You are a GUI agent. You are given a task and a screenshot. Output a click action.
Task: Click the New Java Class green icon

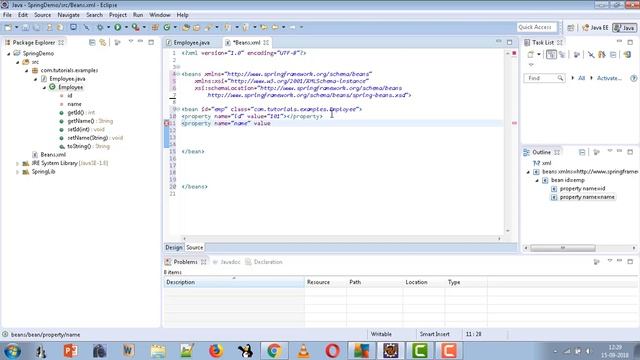167,27
